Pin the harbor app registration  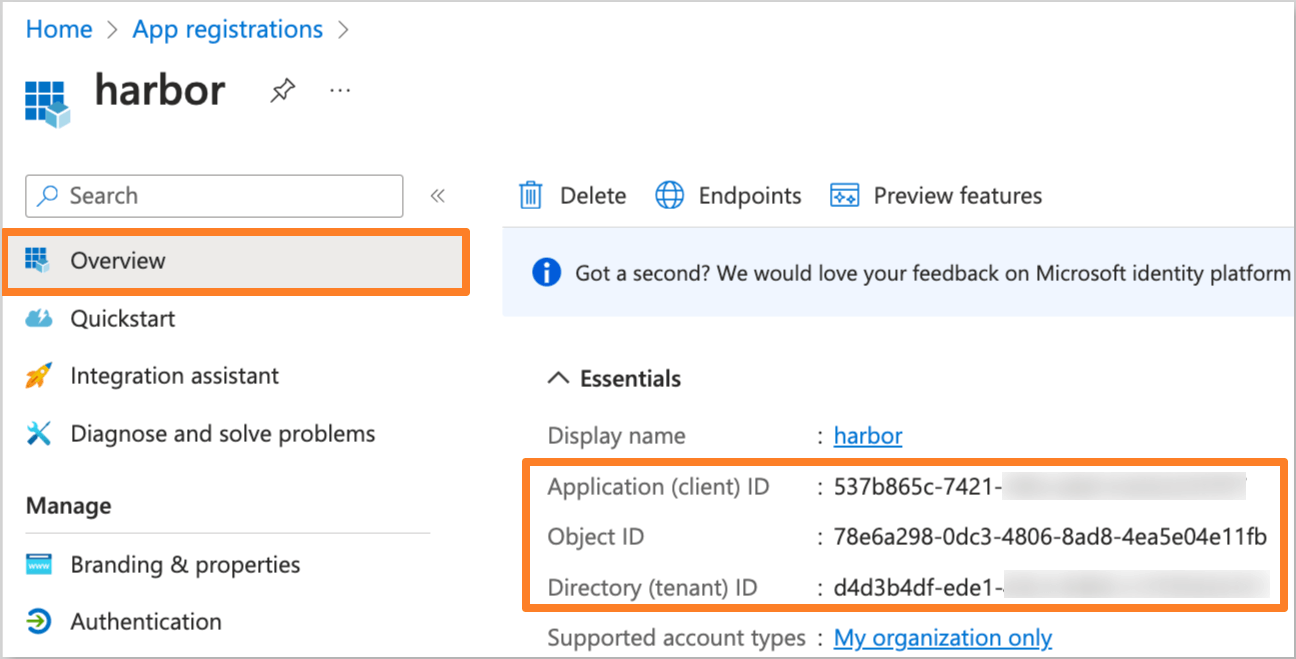(282, 90)
